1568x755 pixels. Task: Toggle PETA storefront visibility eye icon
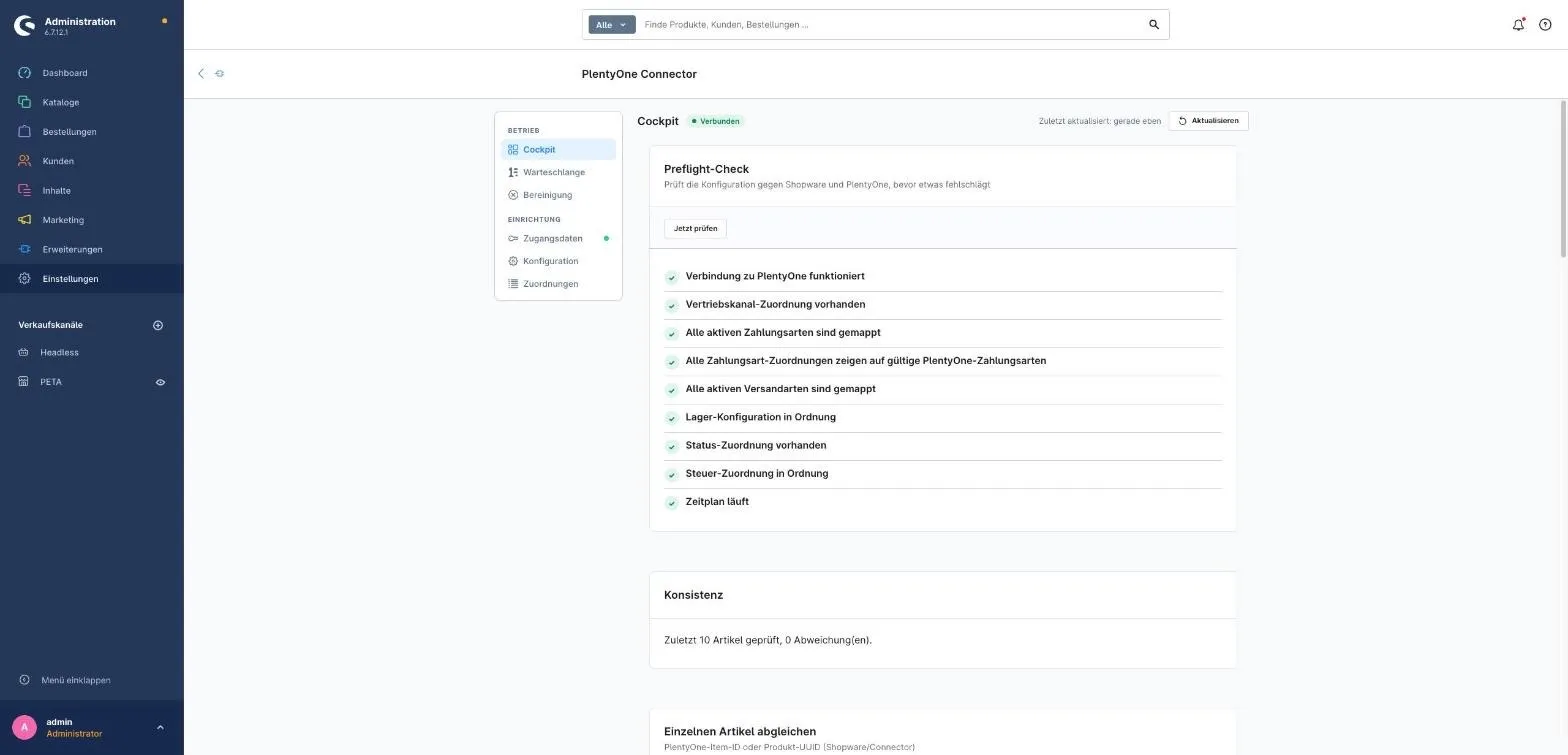click(160, 382)
